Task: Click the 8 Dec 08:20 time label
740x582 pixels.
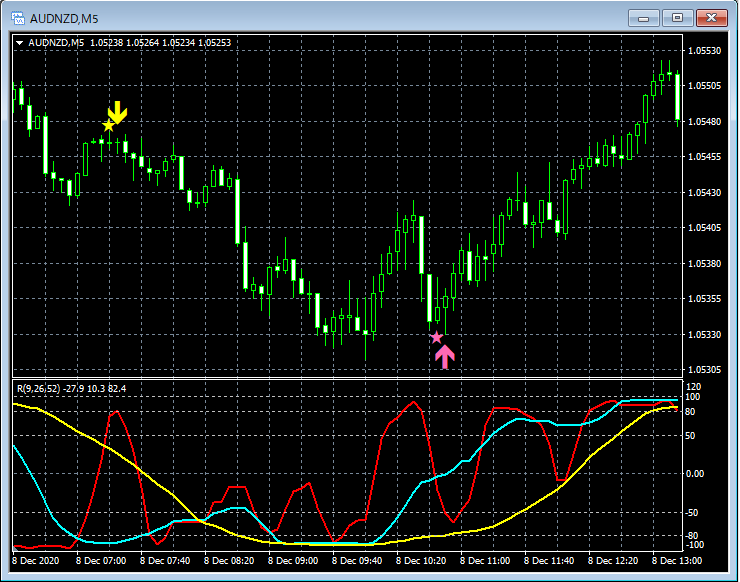Action: (229, 561)
